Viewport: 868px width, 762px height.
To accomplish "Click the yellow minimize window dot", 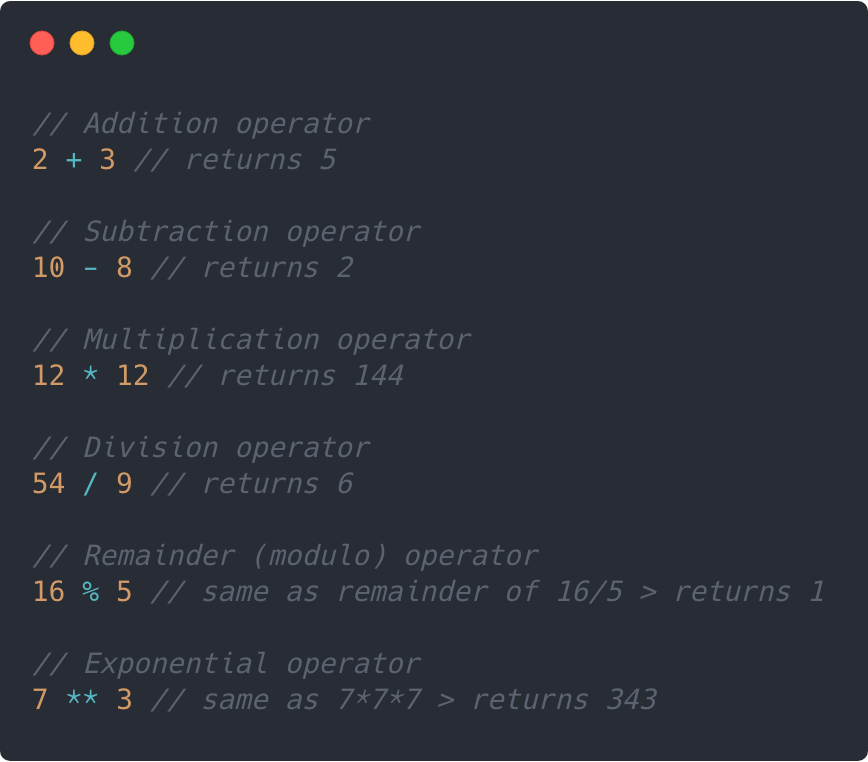I will coord(82,43).
